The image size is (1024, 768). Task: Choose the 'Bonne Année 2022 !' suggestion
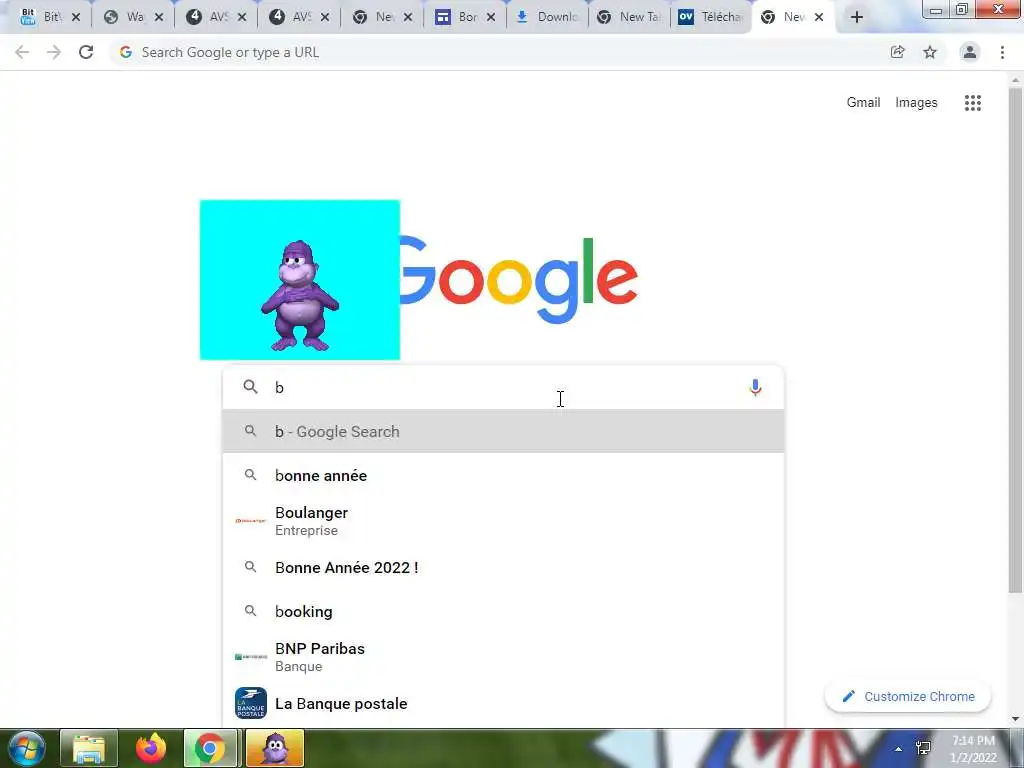click(503, 568)
